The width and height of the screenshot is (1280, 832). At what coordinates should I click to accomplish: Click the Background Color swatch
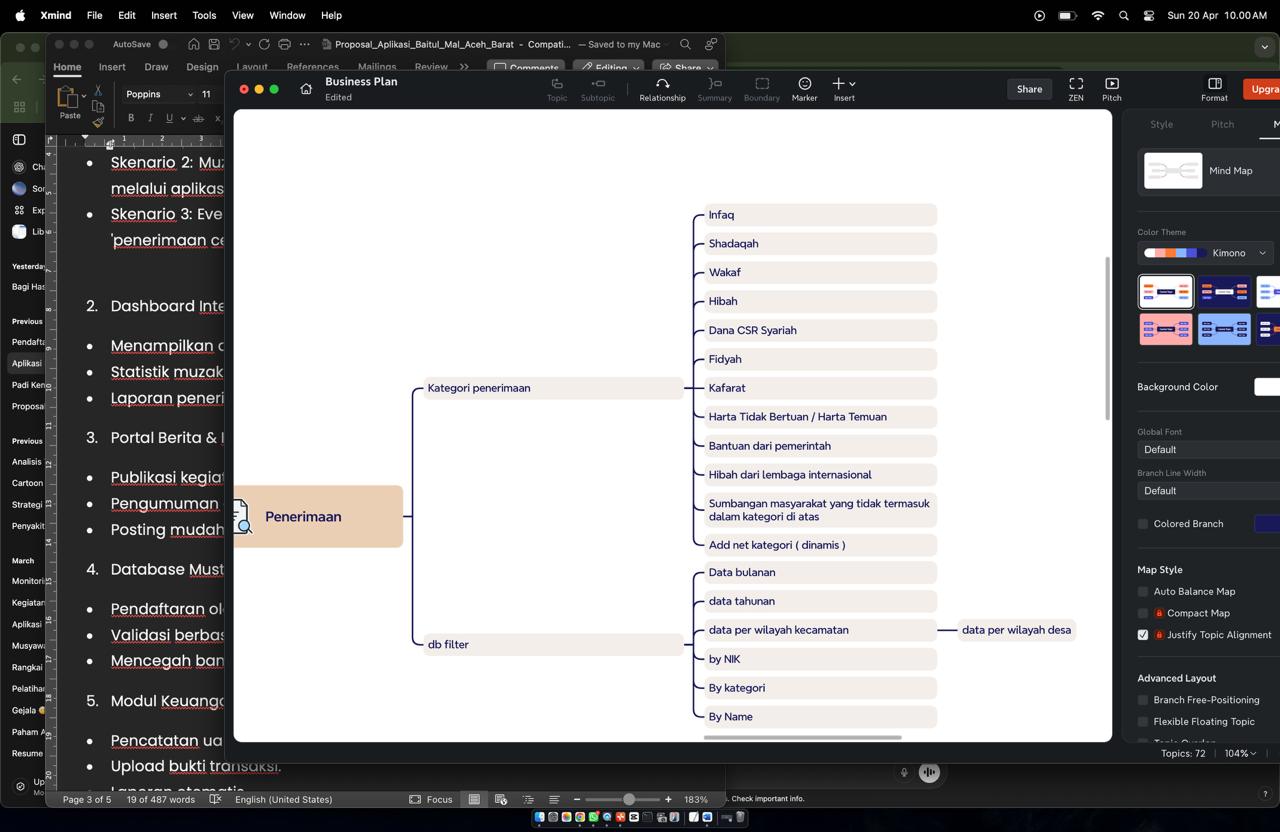1266,387
